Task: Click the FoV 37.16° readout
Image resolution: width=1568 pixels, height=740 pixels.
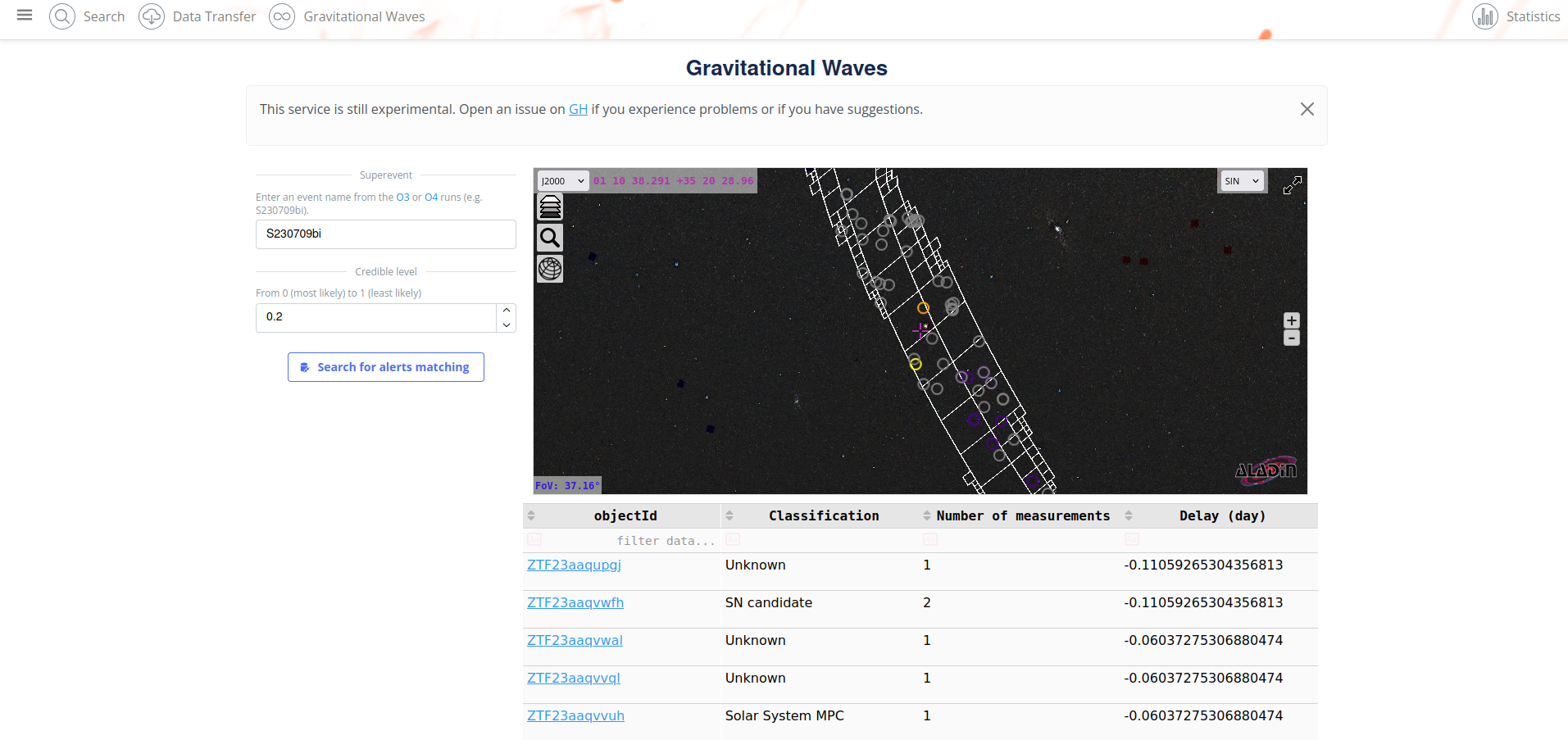Action: 568,485
